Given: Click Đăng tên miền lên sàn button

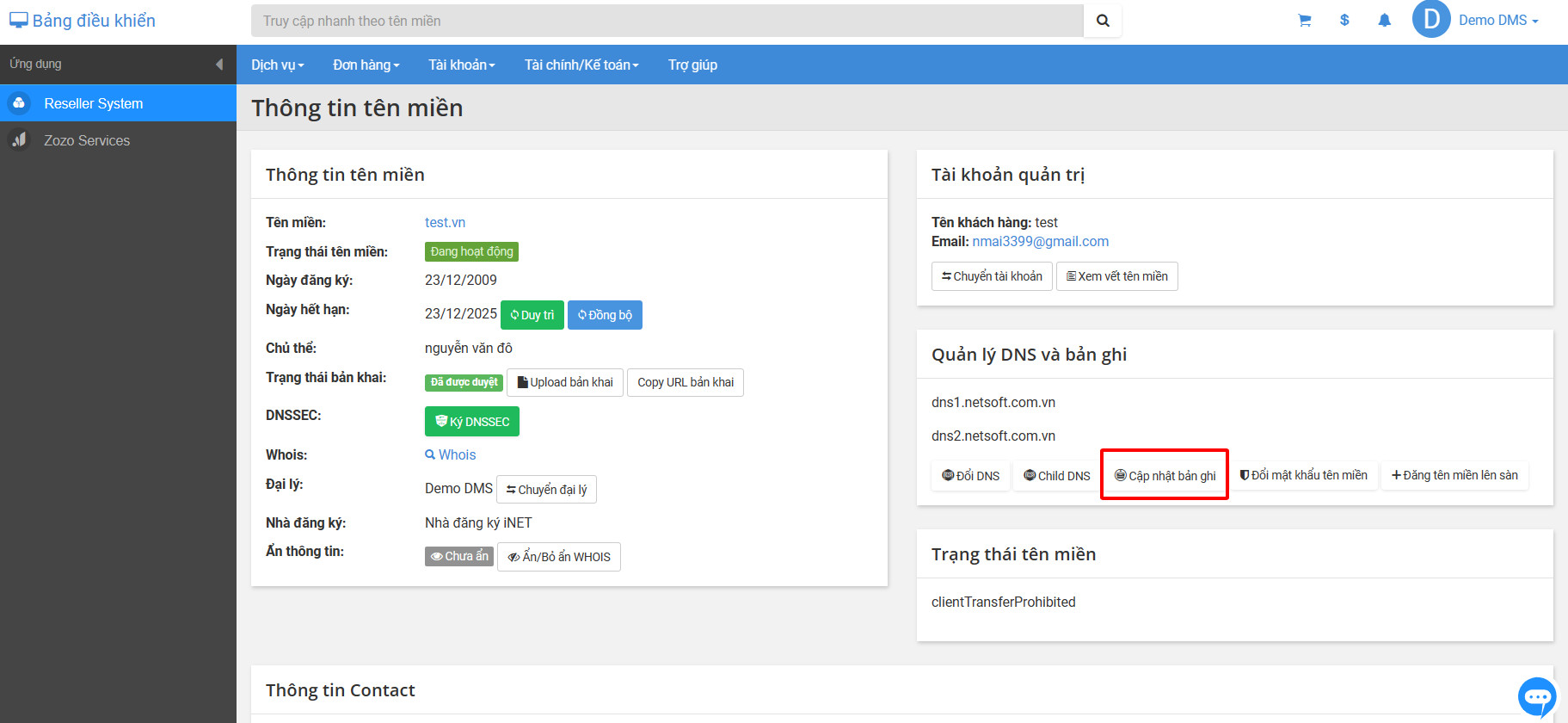Looking at the screenshot, I should pyautogui.click(x=1454, y=475).
